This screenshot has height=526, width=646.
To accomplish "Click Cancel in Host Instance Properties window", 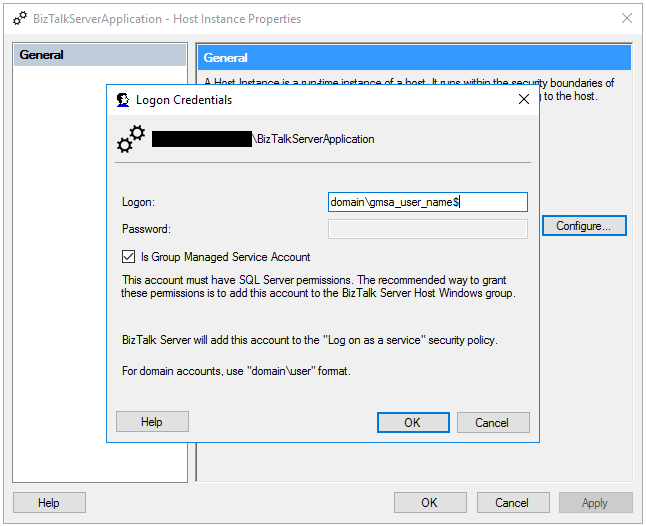I will point(513,503).
